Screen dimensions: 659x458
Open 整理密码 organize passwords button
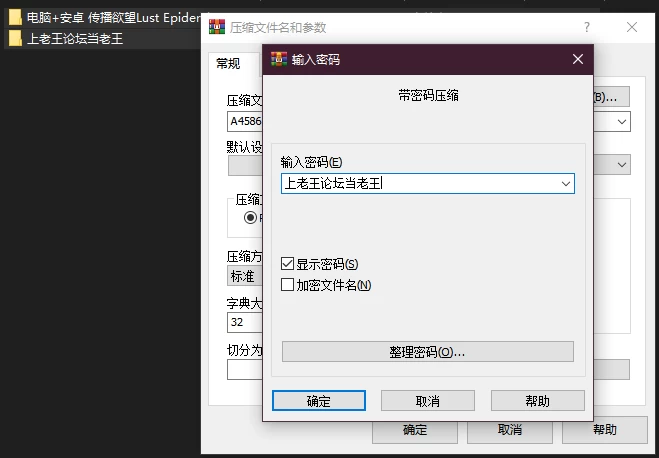pos(427,352)
